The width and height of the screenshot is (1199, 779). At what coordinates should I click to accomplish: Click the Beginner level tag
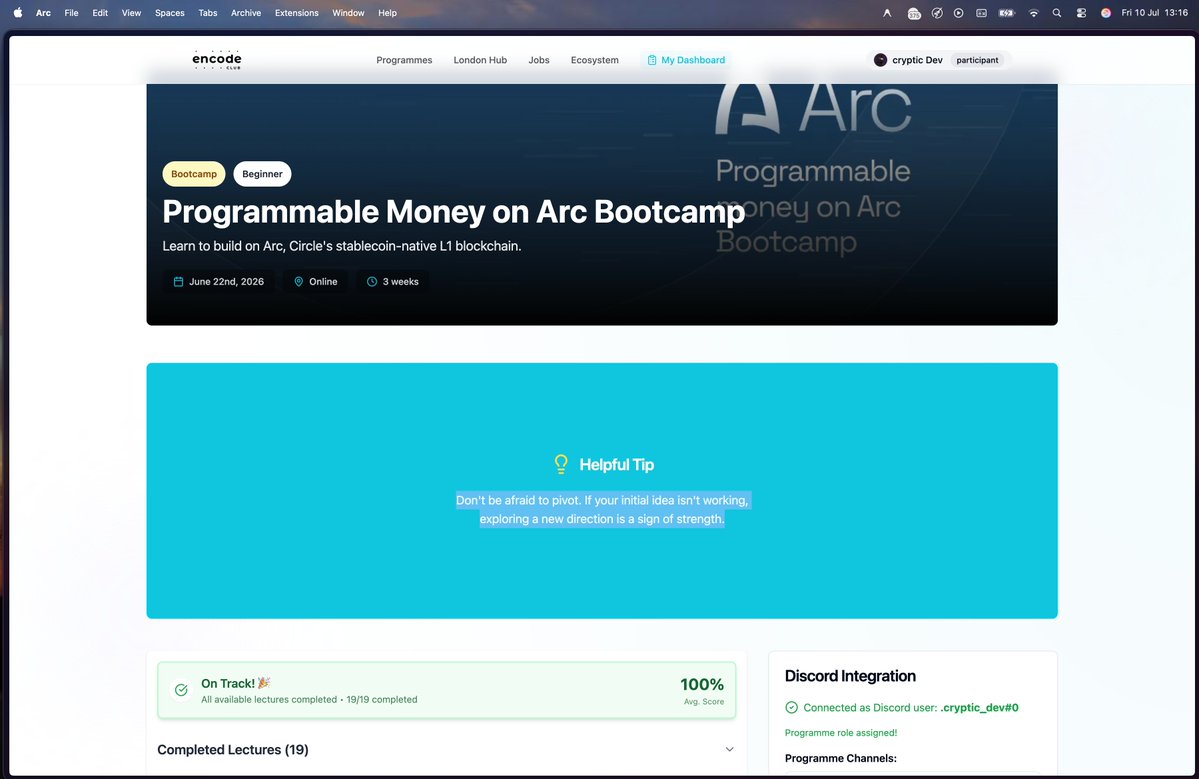point(262,174)
